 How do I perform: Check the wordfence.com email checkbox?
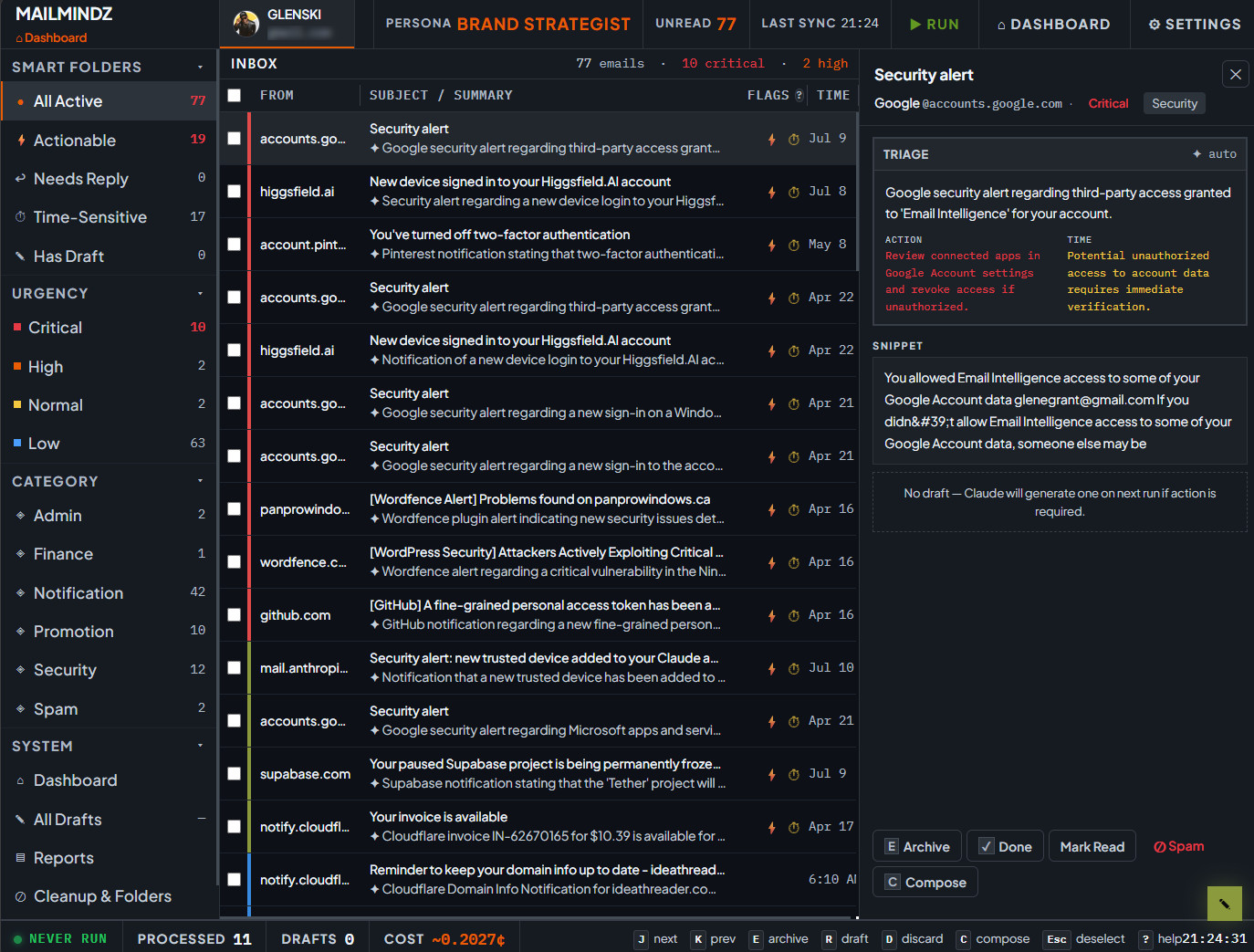pos(235,562)
